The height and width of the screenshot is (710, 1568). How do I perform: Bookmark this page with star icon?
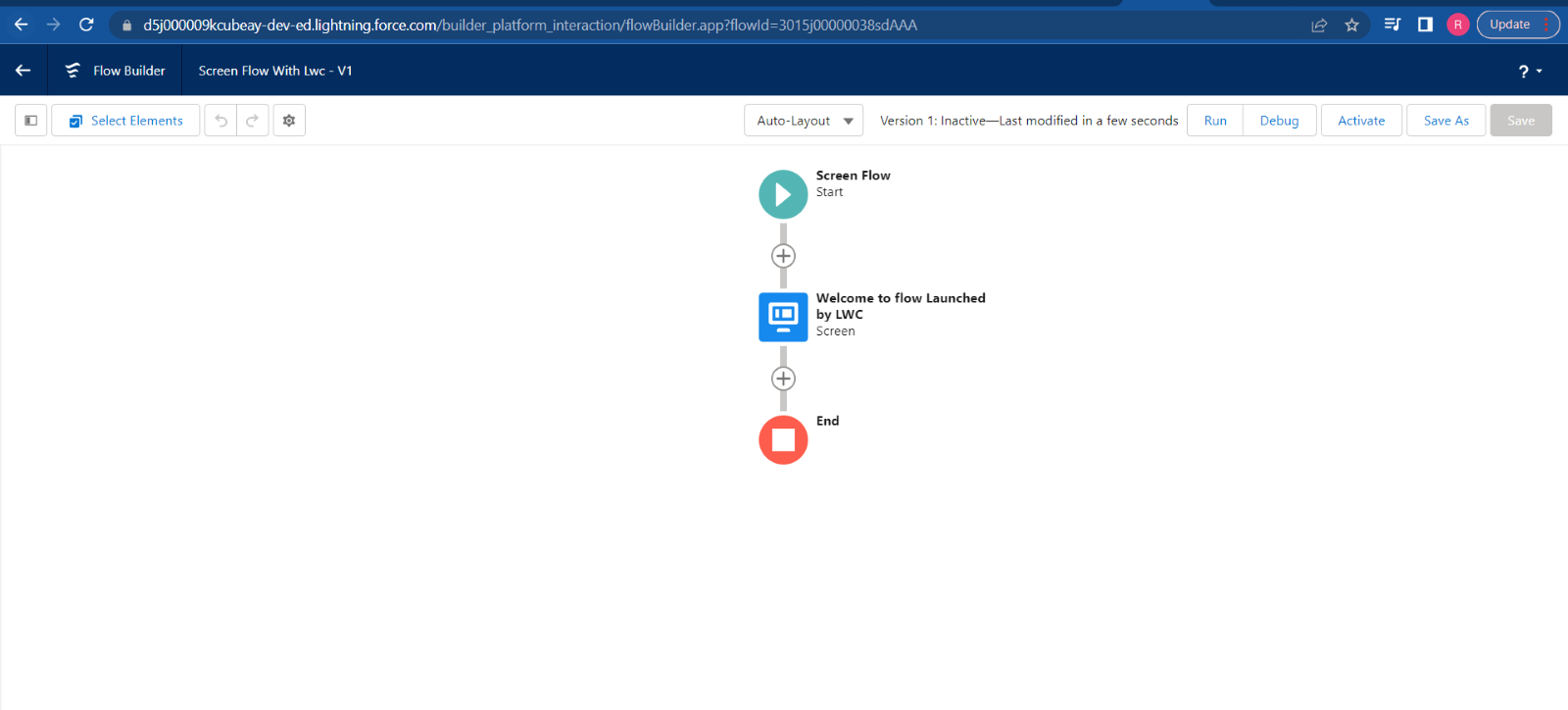[1351, 25]
